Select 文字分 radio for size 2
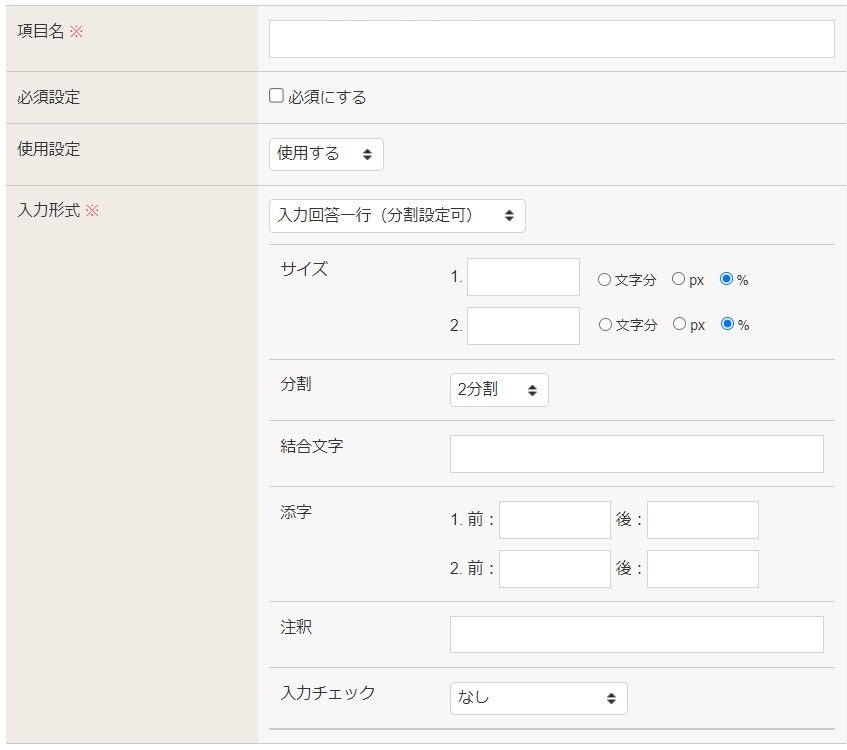 [x=604, y=325]
